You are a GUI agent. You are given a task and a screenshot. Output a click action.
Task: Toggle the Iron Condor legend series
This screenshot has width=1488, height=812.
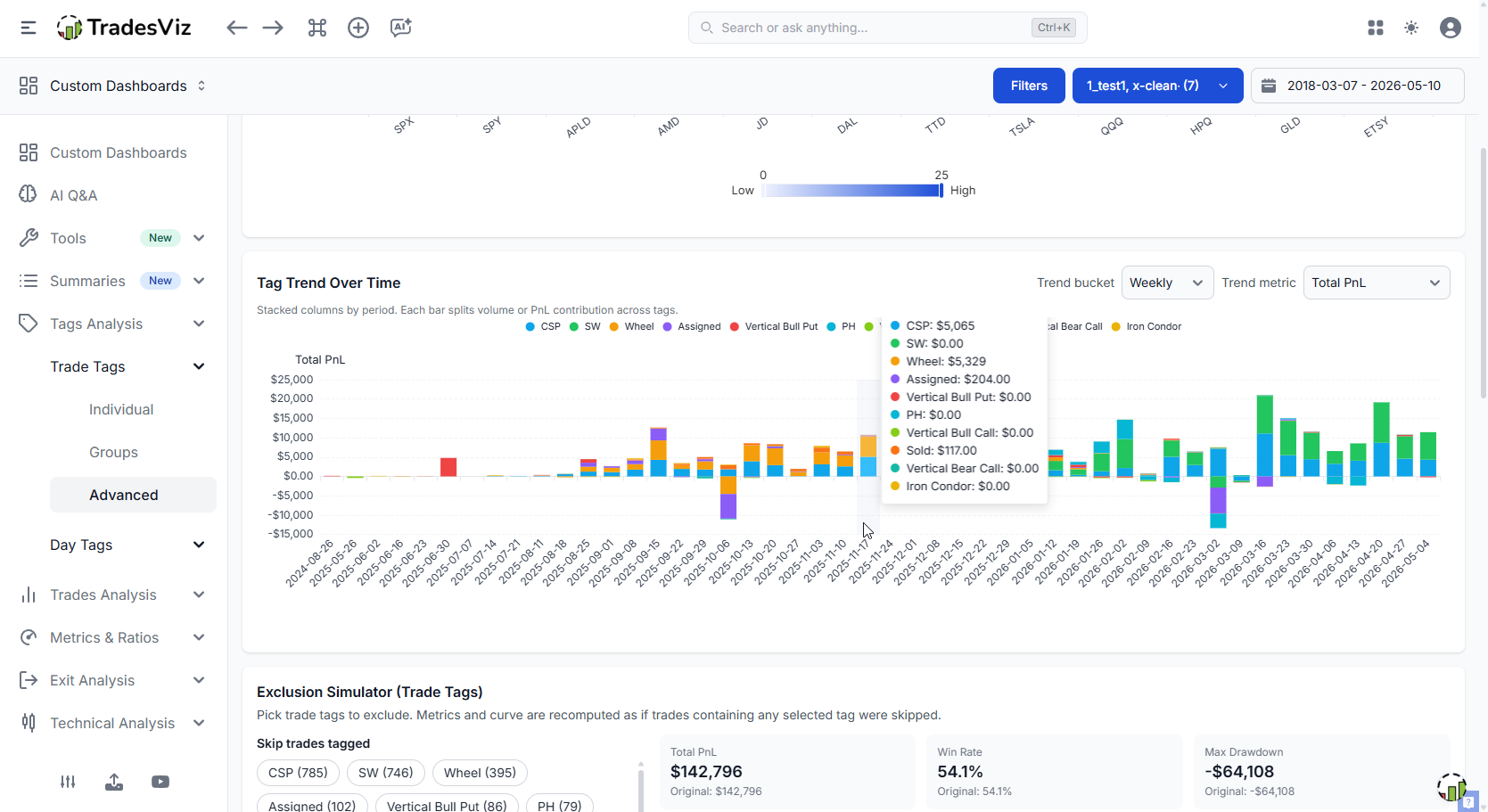coord(1146,326)
